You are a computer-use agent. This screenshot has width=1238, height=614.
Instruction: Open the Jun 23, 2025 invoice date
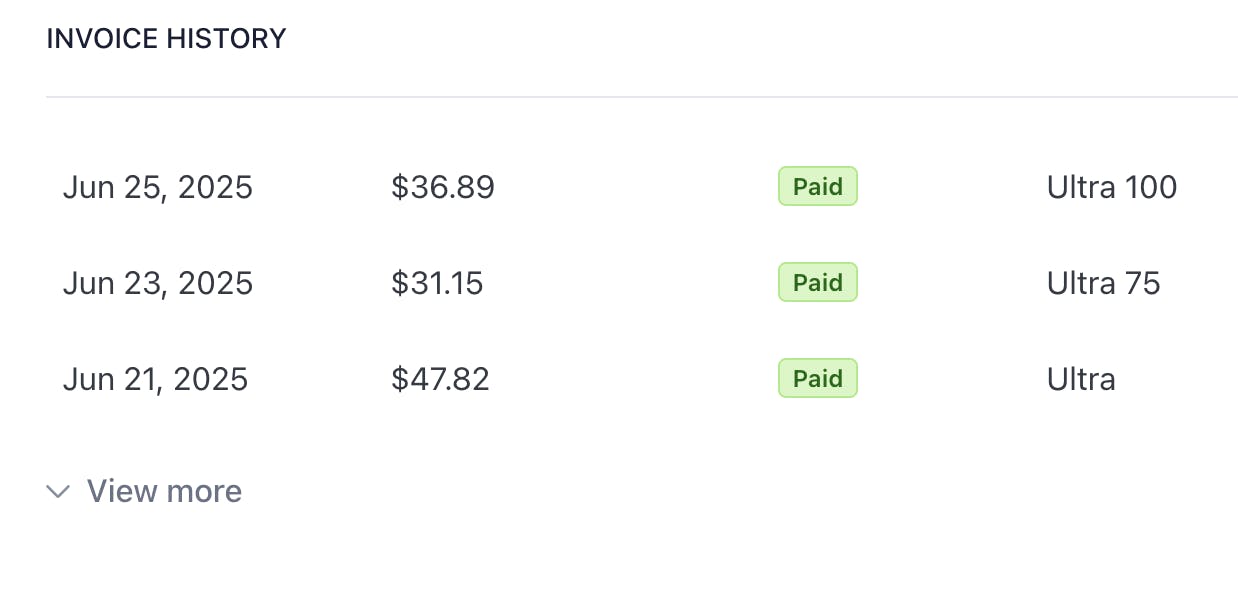pos(158,283)
